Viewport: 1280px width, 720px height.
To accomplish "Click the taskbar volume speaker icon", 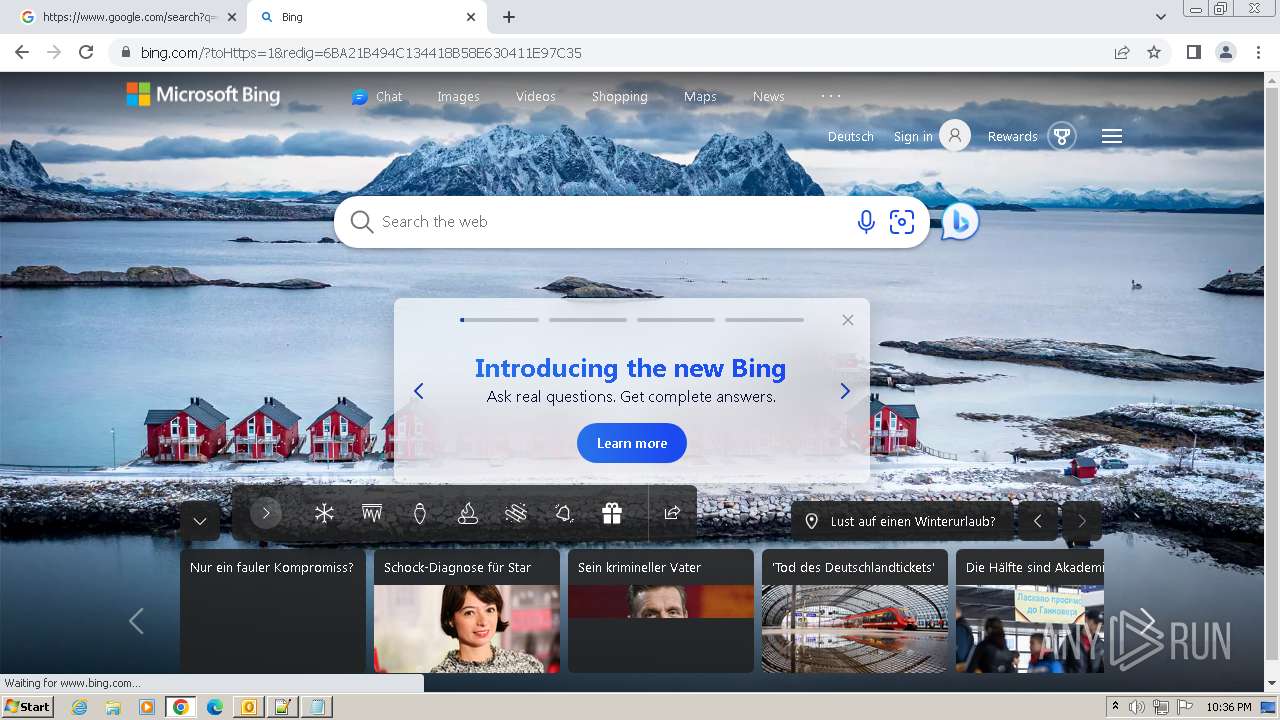I will pos(1137,707).
